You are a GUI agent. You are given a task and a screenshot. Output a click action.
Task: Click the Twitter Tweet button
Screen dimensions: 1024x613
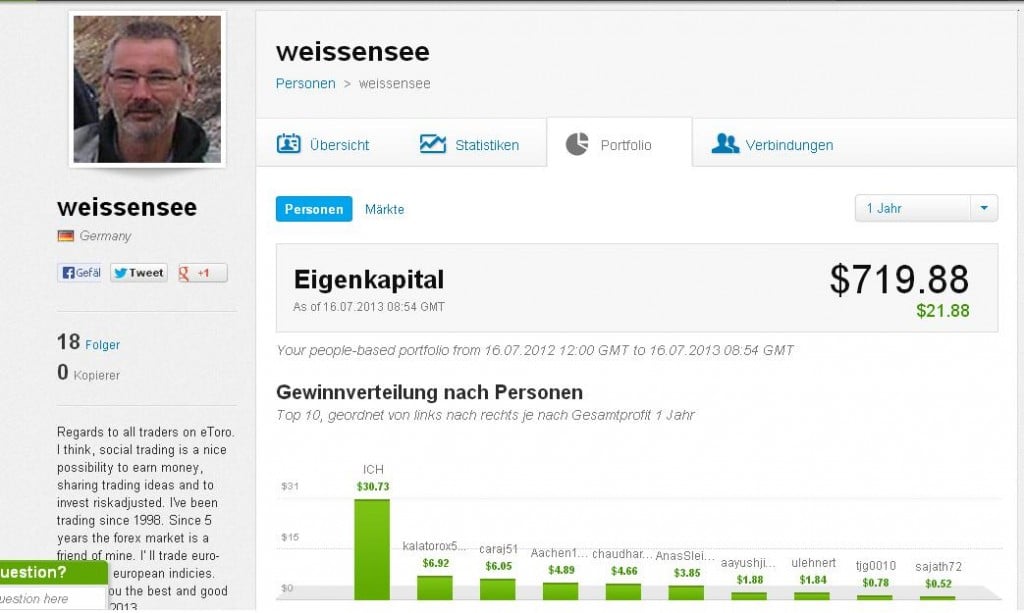click(x=139, y=273)
